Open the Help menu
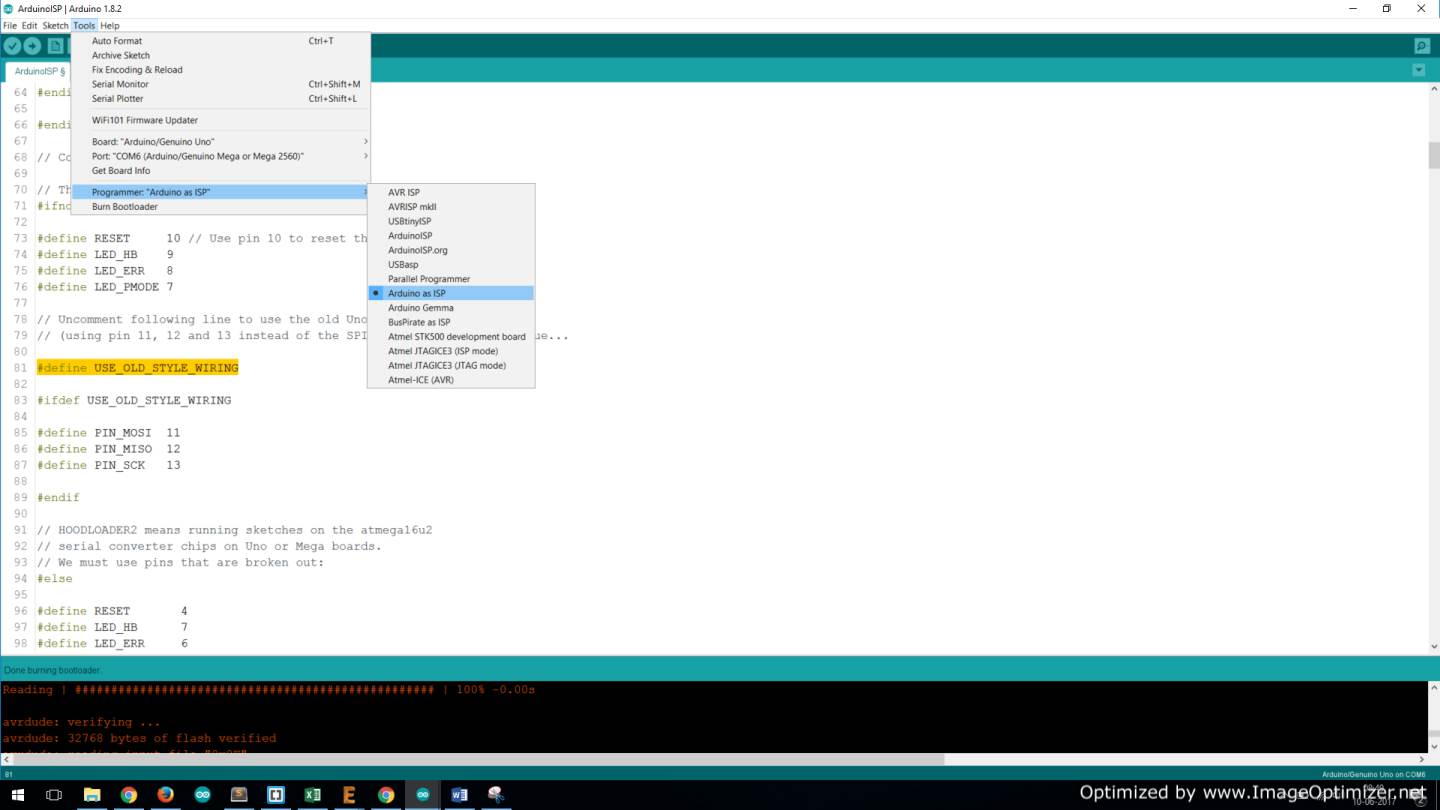Image resolution: width=1440 pixels, height=810 pixels. 110,25
